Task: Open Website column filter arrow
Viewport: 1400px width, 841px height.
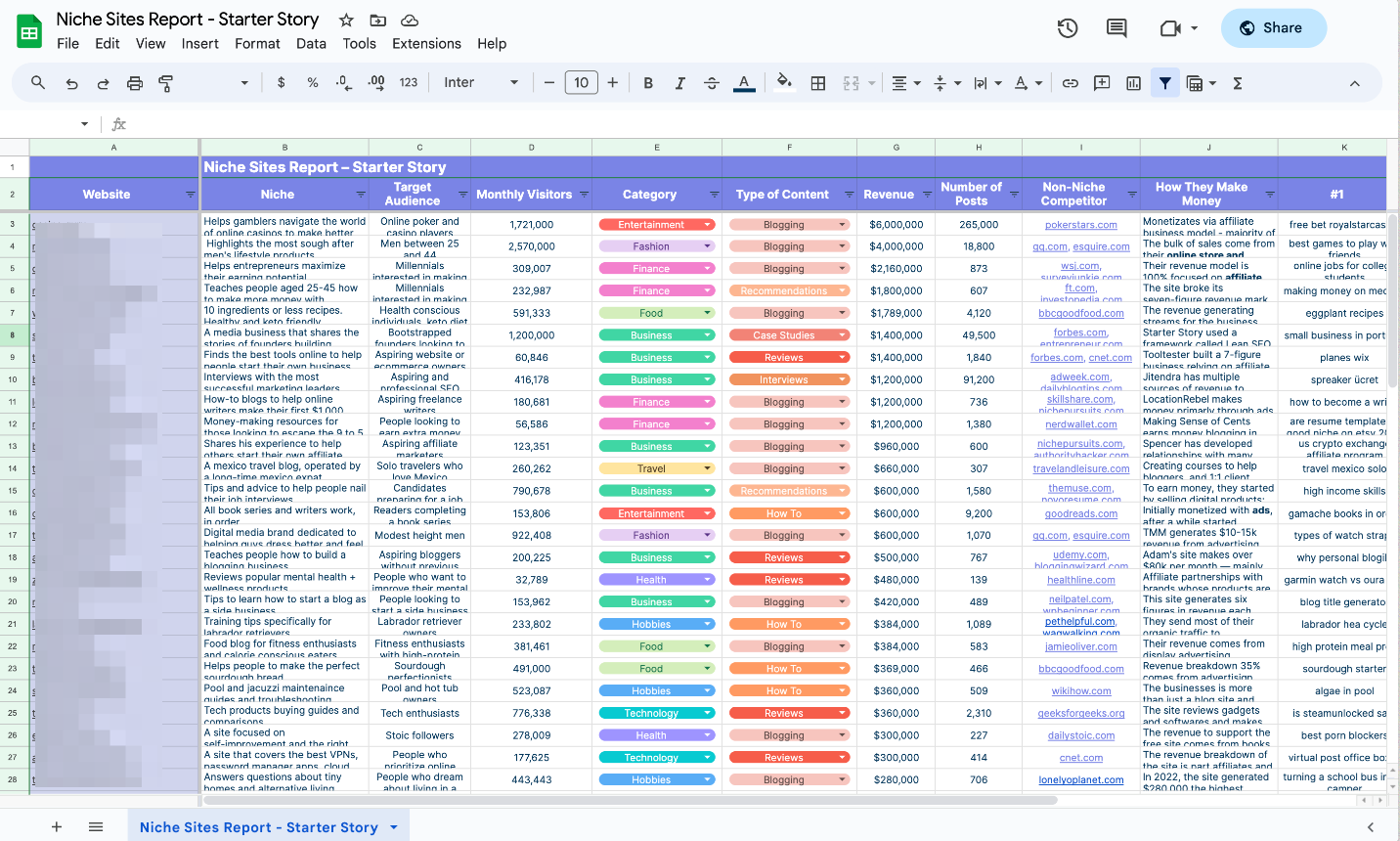Action: (191, 195)
